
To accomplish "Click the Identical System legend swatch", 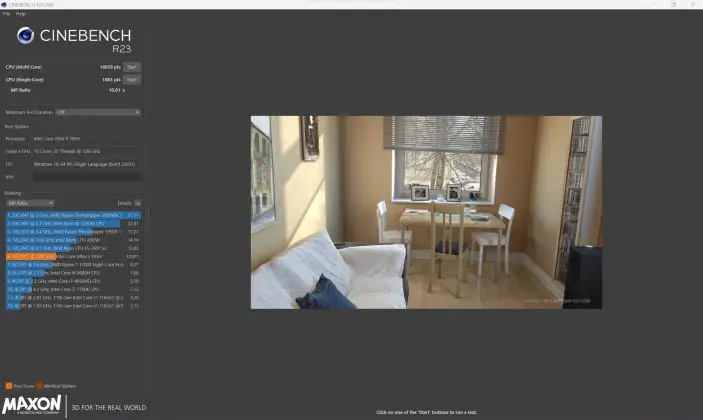I will coord(39,385).
